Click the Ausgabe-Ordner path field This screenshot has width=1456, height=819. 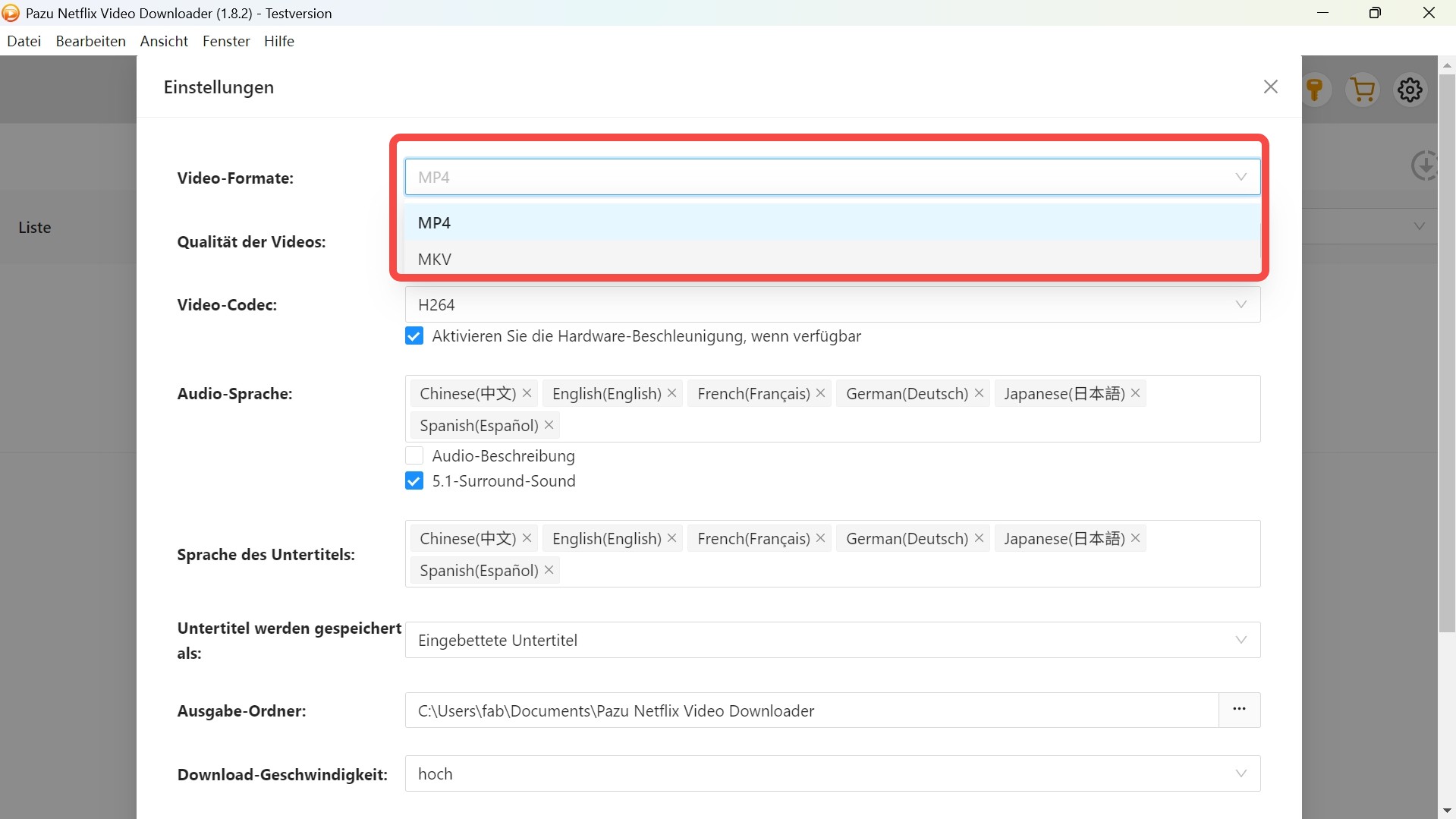pyautogui.click(x=811, y=711)
